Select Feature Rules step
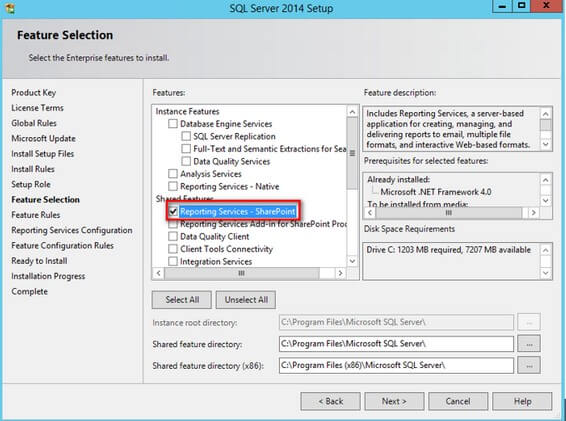Viewport: 566px width, 421px height. [35, 215]
